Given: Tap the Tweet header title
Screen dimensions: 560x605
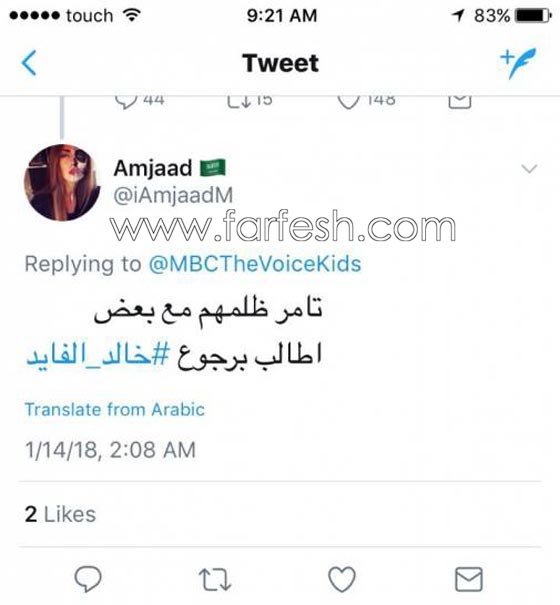Looking at the screenshot, I should coord(281,63).
